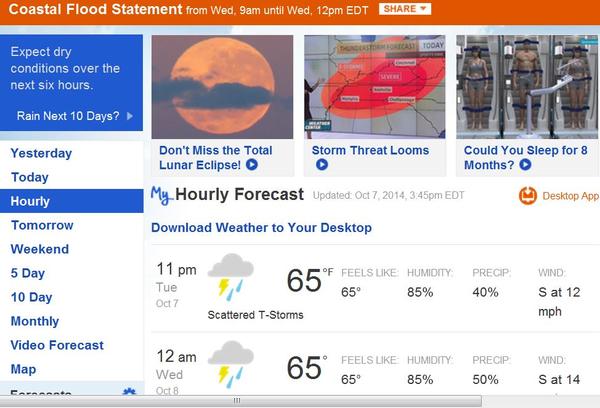
Task: Open the Tomorrow forecast menu item
Action: (42, 225)
